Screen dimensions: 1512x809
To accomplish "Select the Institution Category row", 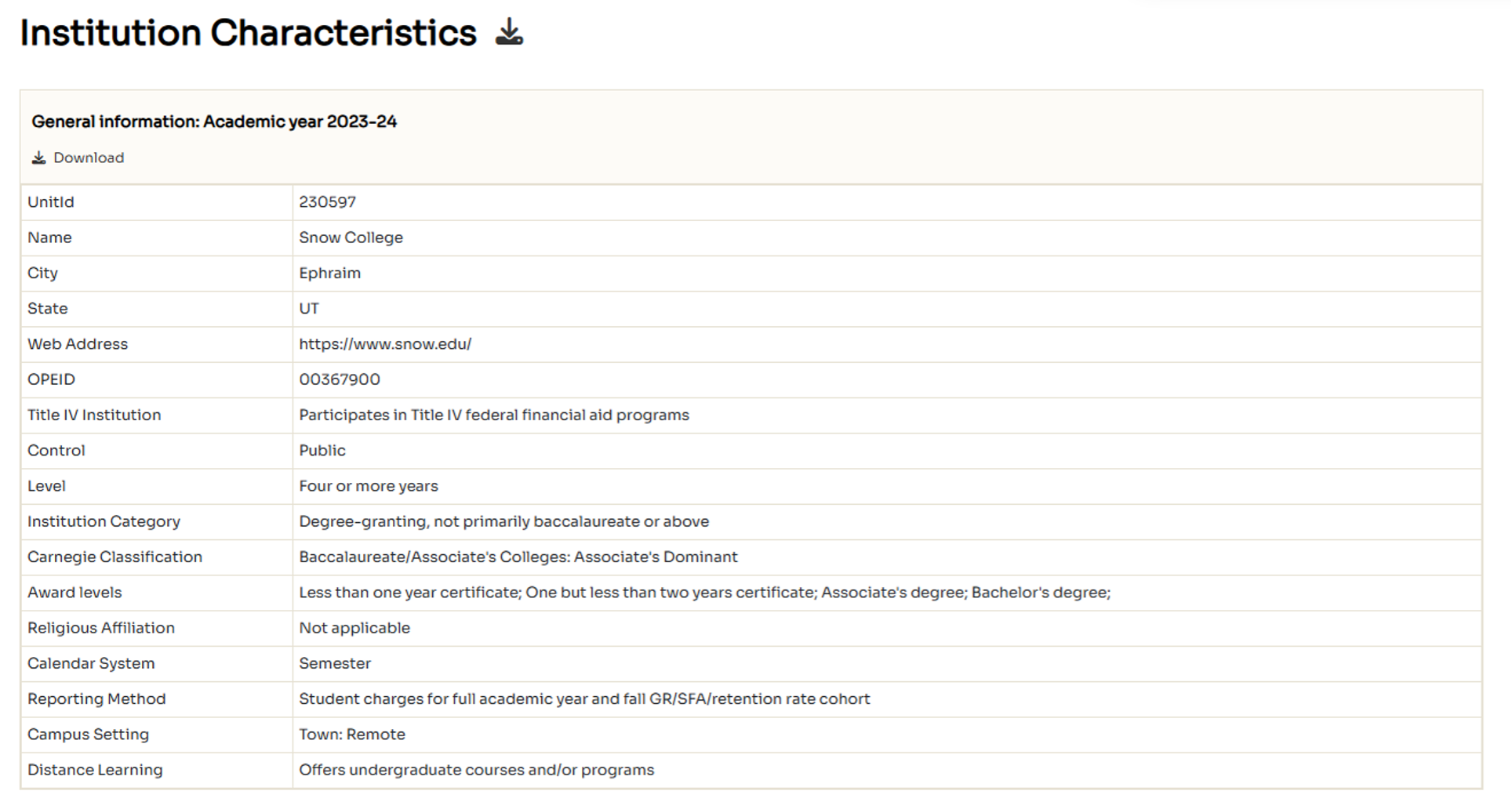I will click(x=503, y=521).
